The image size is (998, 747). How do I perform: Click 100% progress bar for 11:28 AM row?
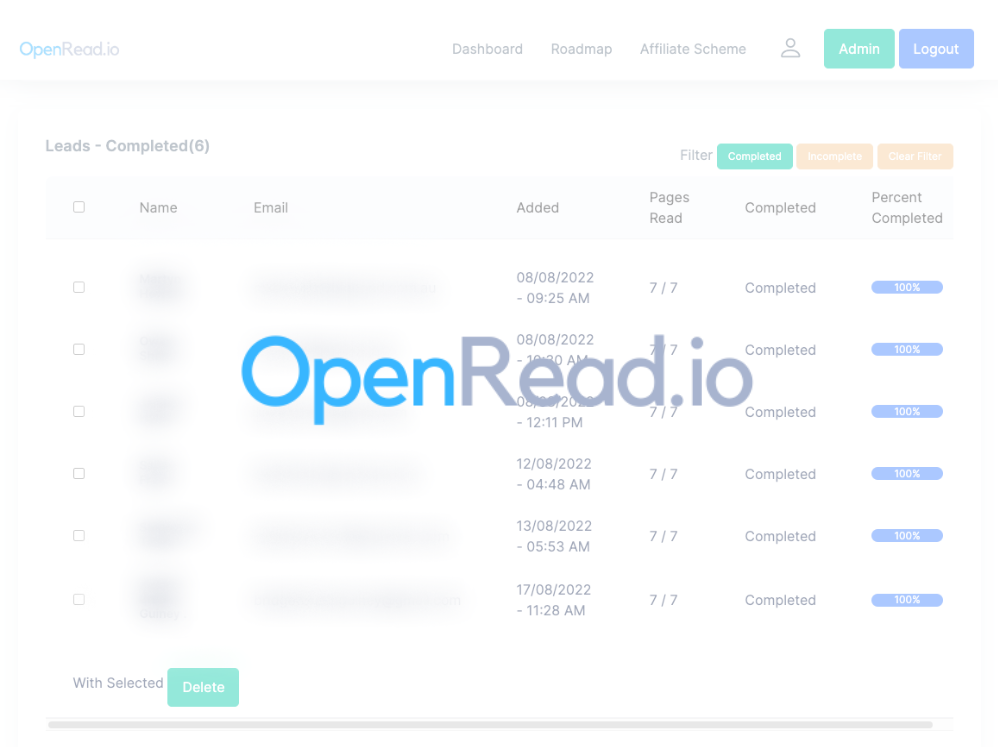pyautogui.click(x=906, y=600)
